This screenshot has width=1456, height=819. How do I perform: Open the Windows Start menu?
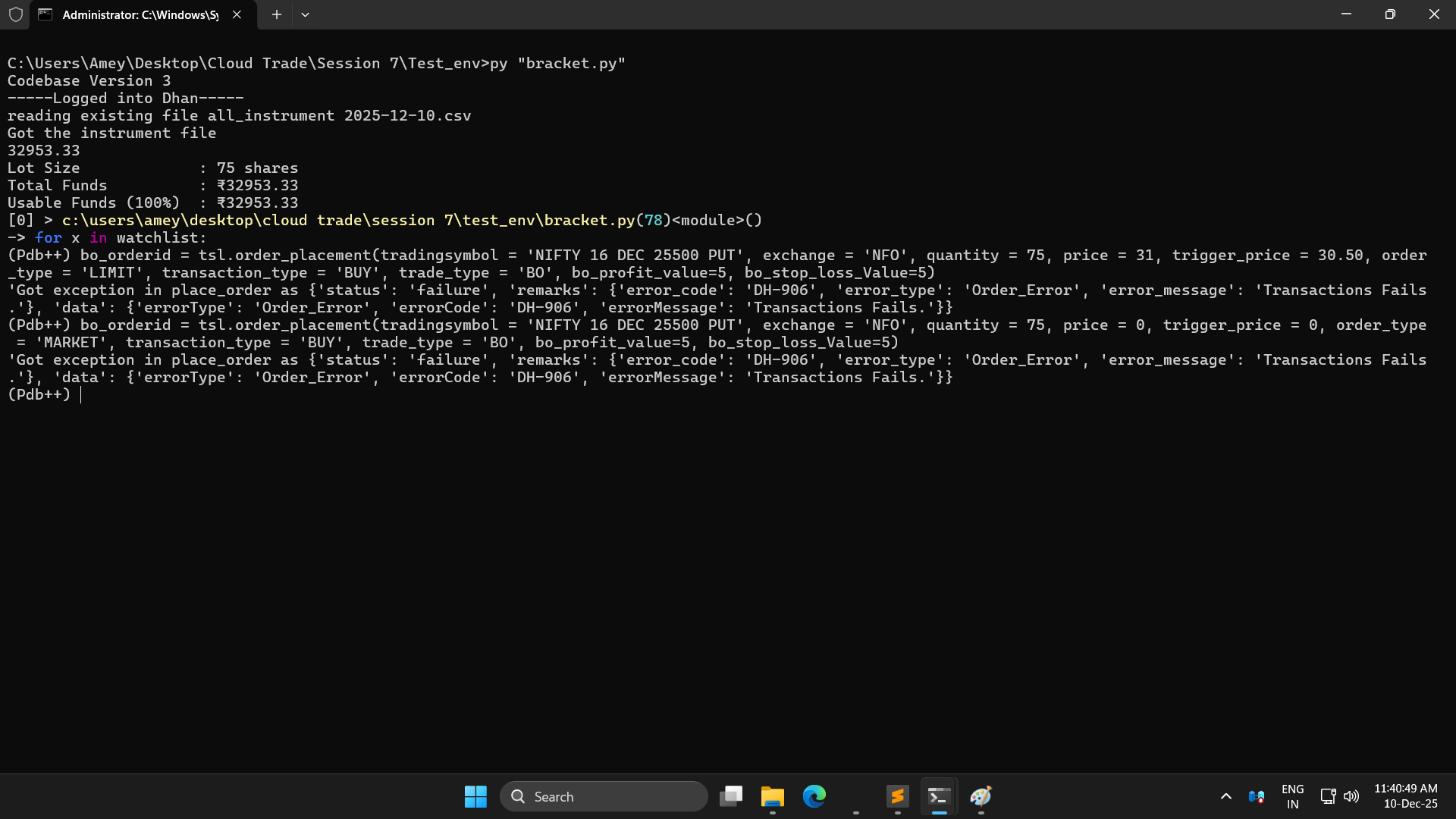click(475, 796)
